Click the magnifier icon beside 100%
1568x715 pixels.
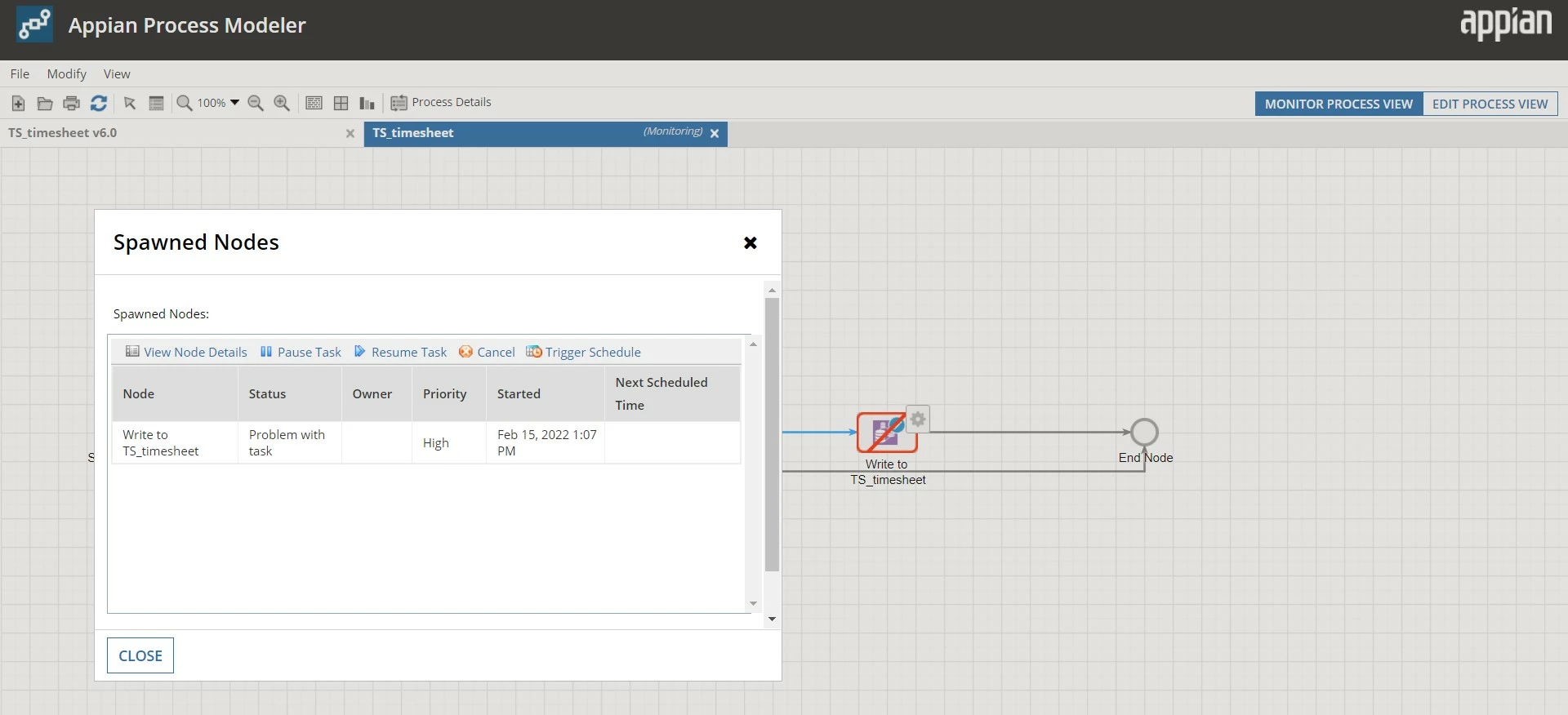click(x=185, y=103)
